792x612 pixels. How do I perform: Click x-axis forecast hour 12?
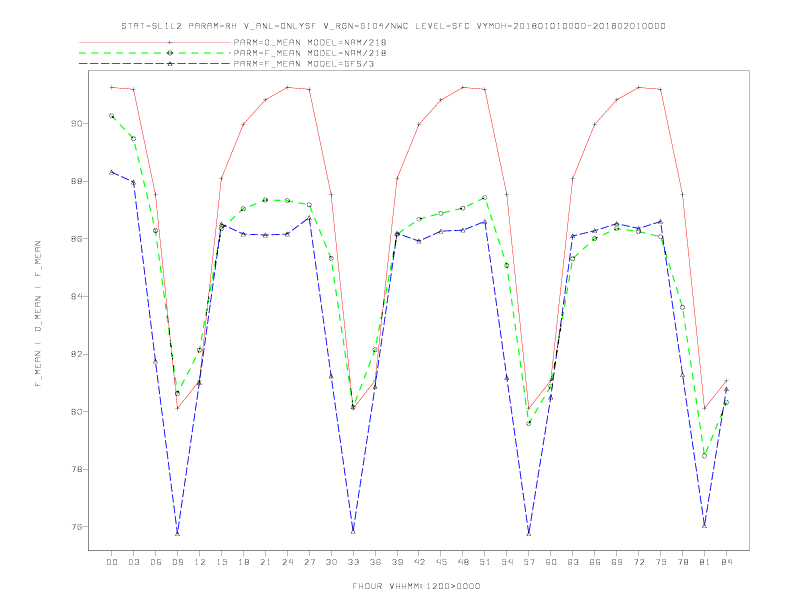point(200,562)
